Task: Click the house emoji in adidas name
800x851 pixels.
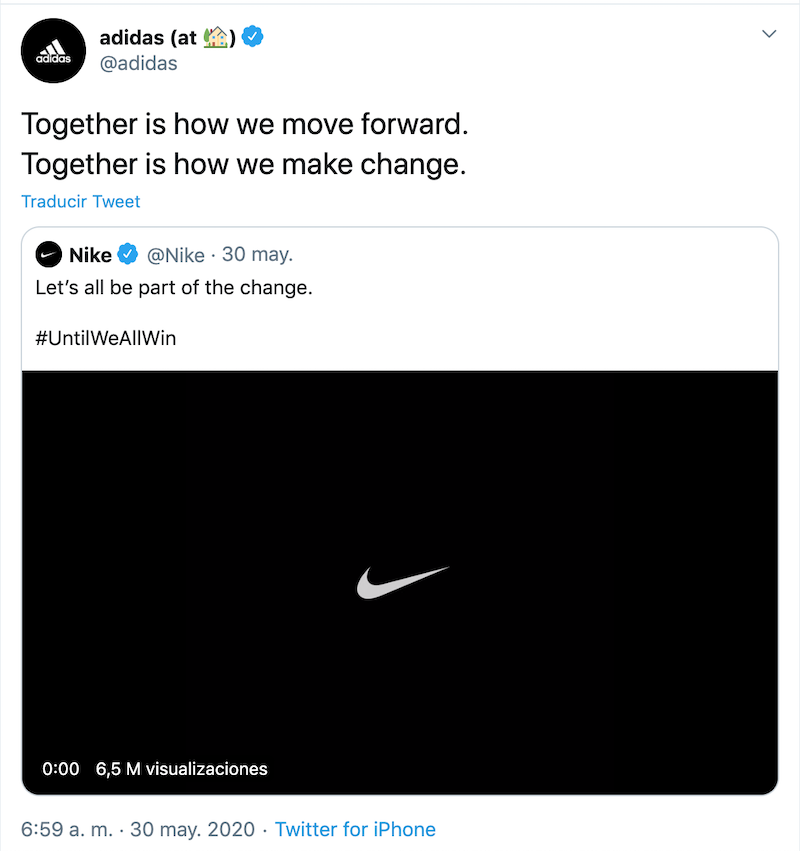Action: pyautogui.click(x=215, y=38)
